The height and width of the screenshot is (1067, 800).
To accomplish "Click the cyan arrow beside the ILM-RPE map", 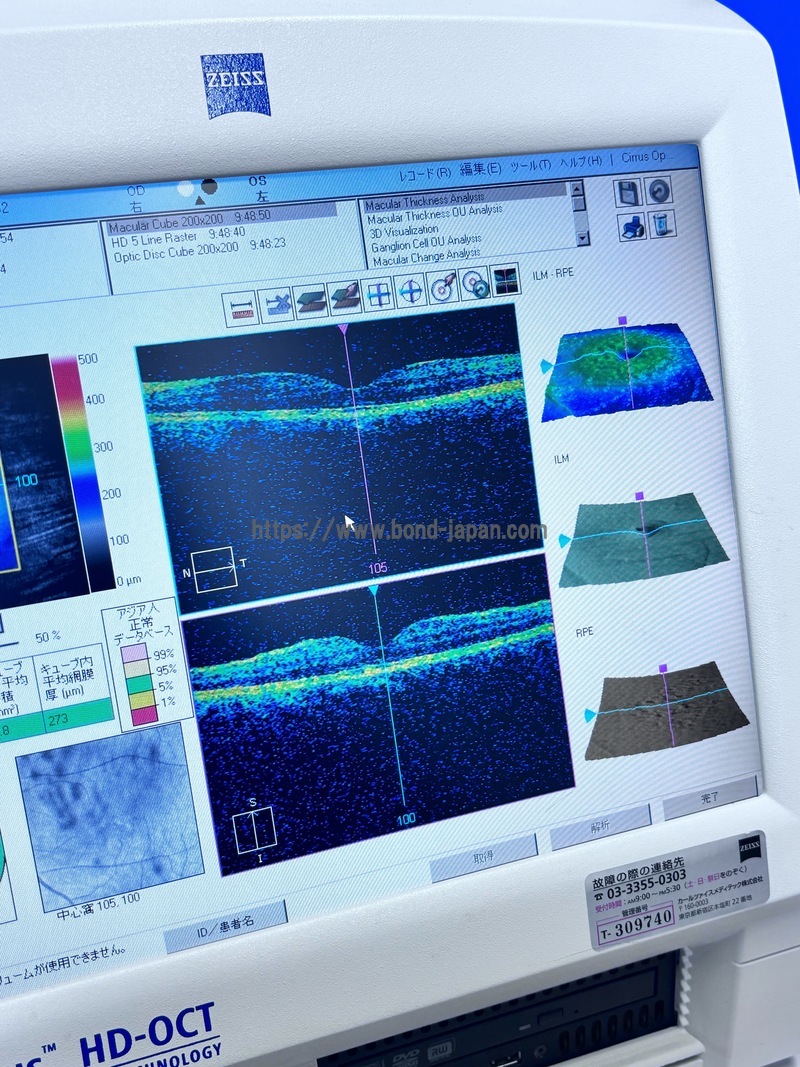I will [x=546, y=366].
